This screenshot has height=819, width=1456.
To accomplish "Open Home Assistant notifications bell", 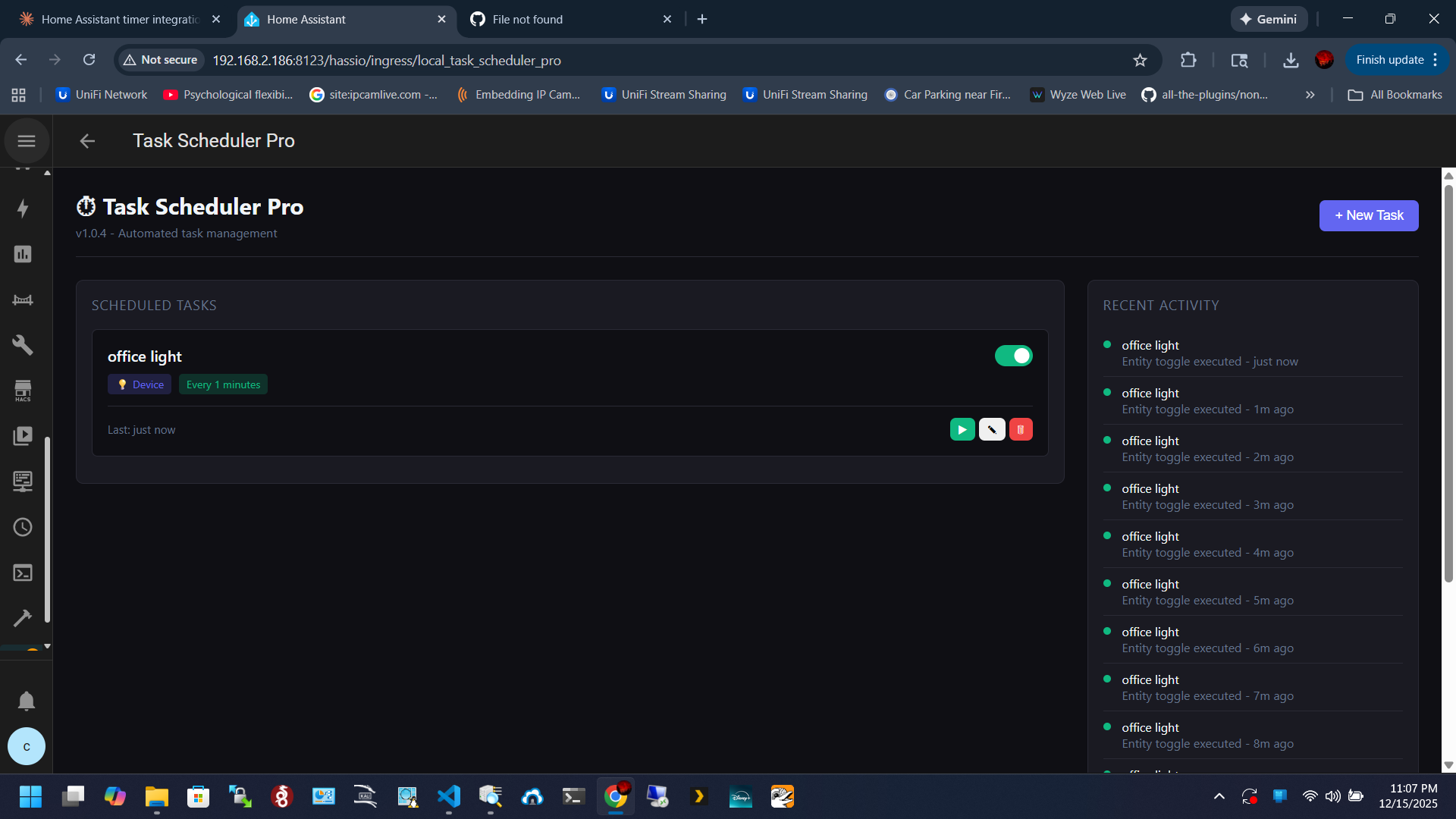I will pos(27,701).
